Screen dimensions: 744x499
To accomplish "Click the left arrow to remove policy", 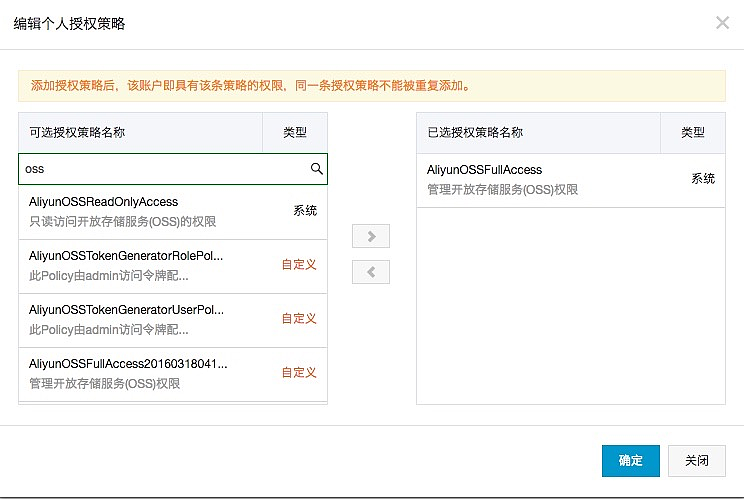I will click(x=372, y=271).
